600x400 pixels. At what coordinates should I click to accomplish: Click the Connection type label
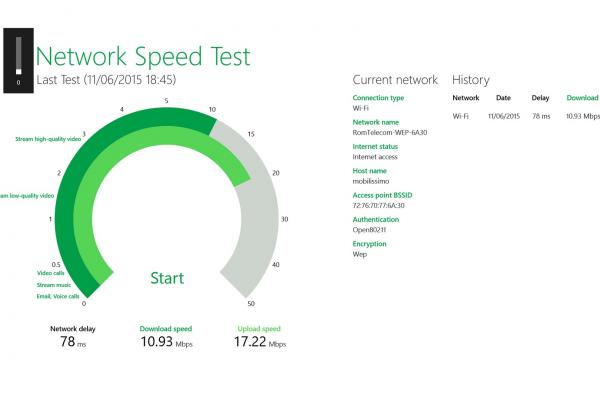point(378,98)
